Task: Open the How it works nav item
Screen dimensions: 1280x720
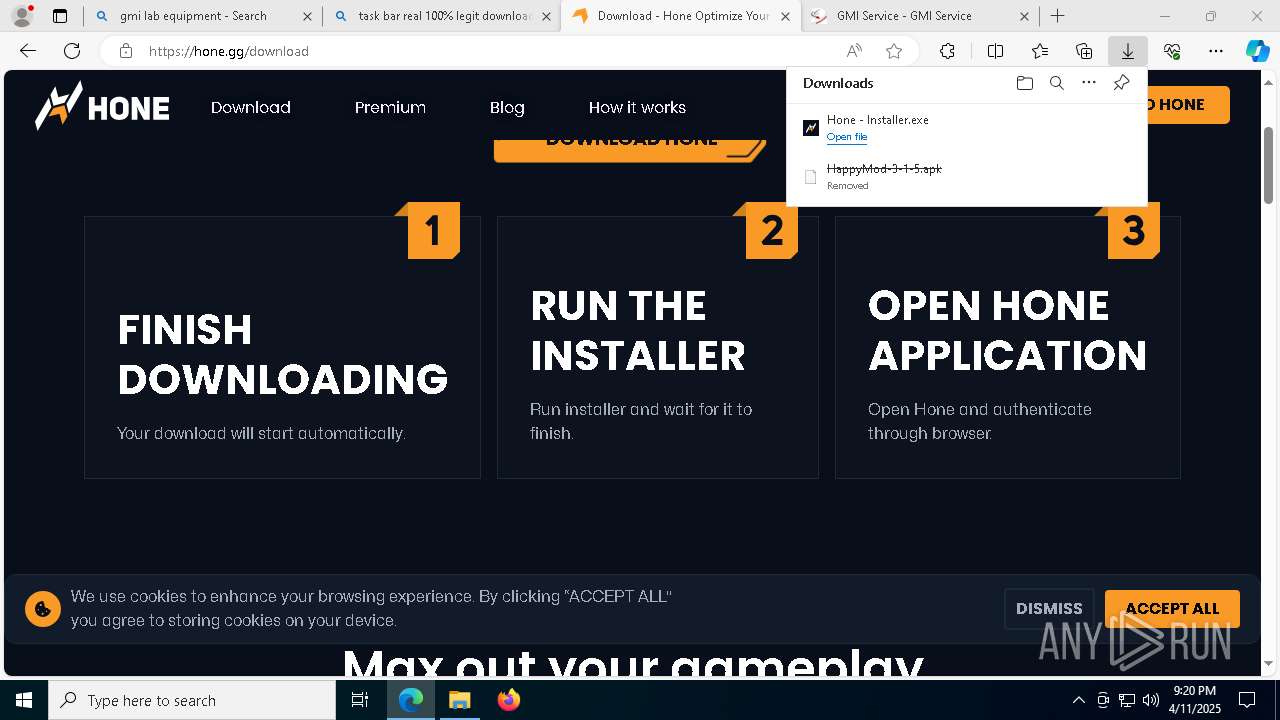Action: point(637,107)
